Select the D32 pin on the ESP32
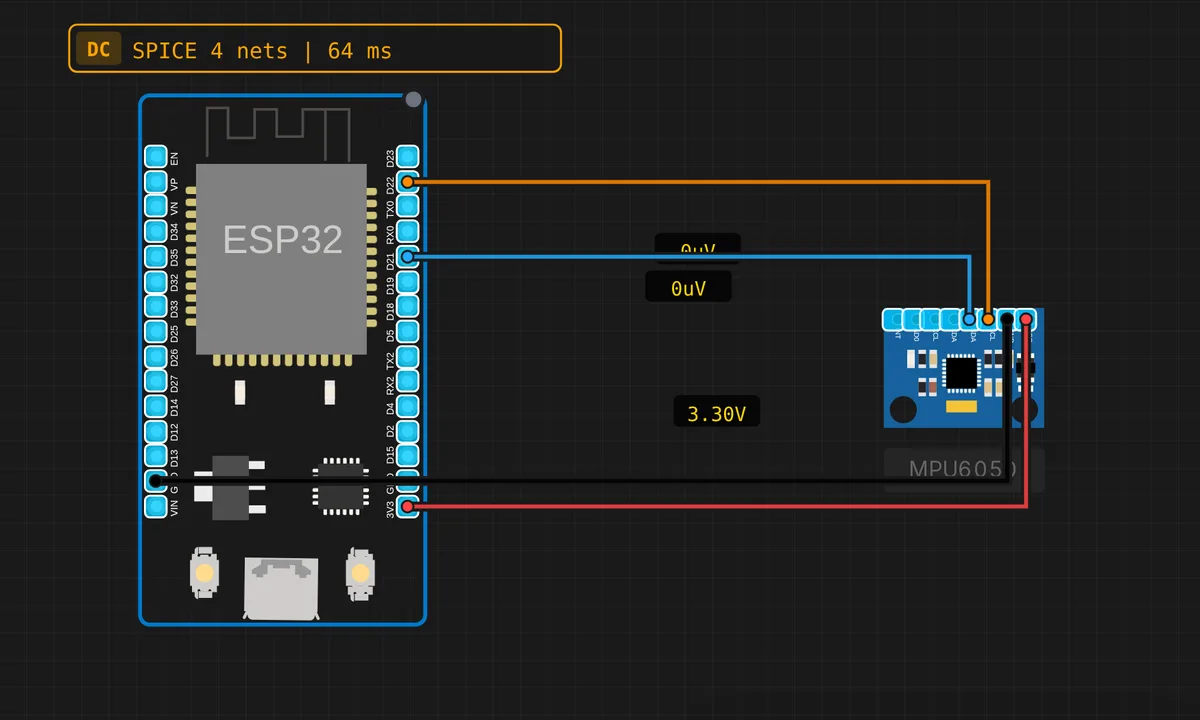 [x=156, y=282]
